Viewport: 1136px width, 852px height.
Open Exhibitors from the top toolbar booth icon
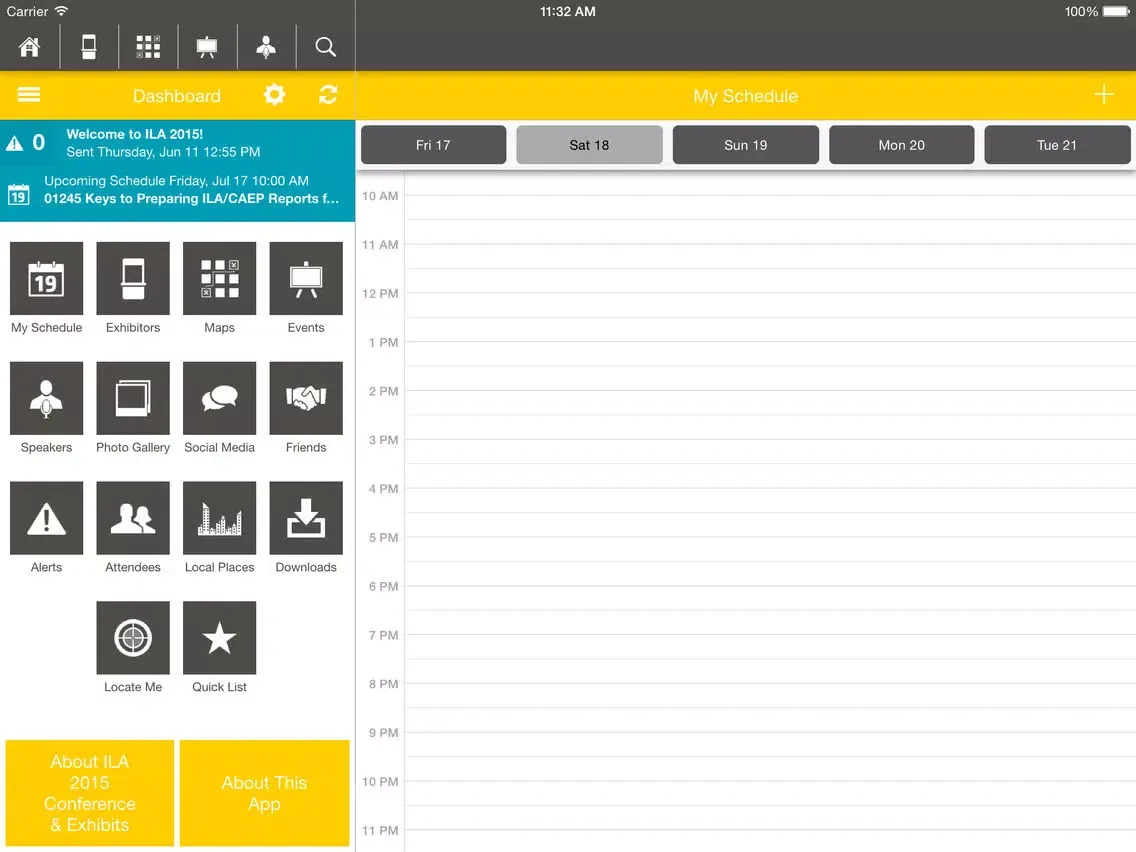(x=88, y=47)
